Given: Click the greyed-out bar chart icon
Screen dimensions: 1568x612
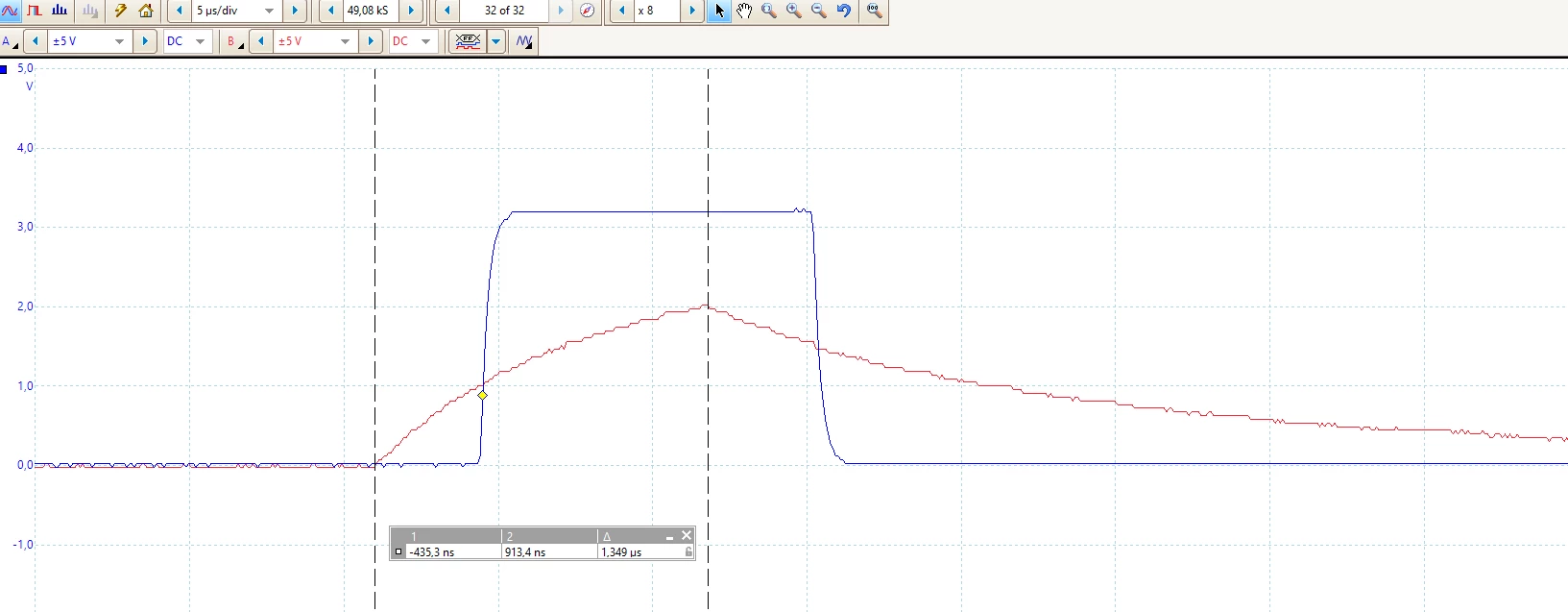Looking at the screenshot, I should (x=89, y=11).
